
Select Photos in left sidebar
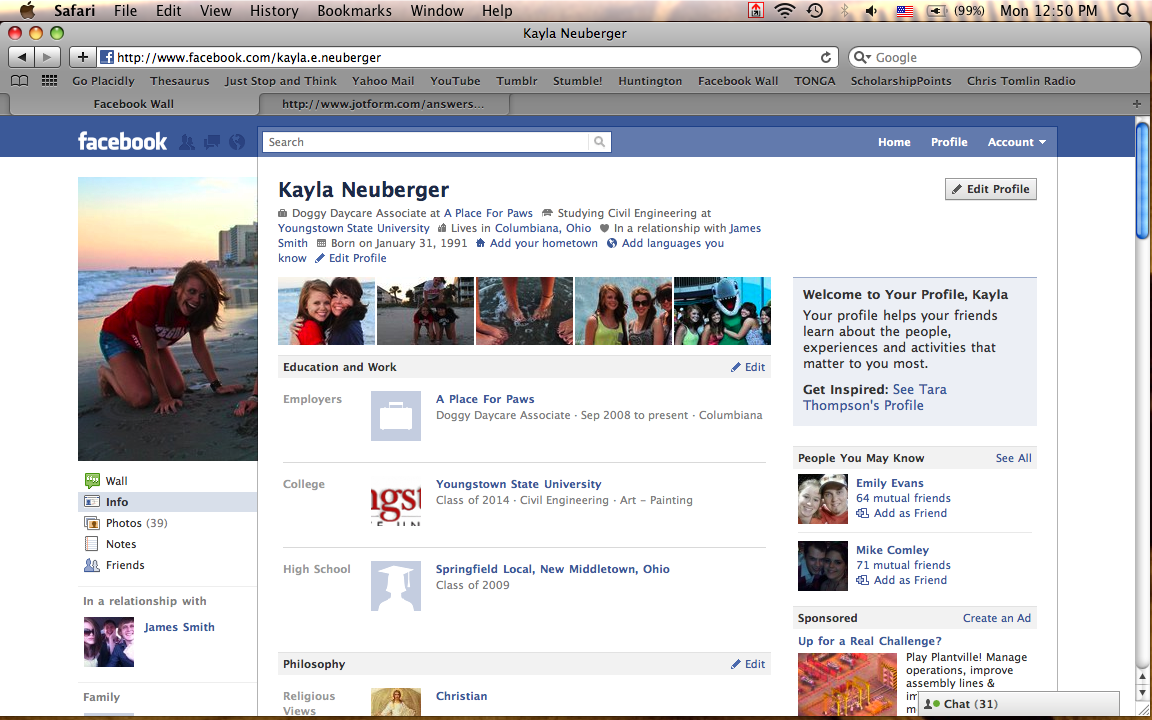click(124, 523)
